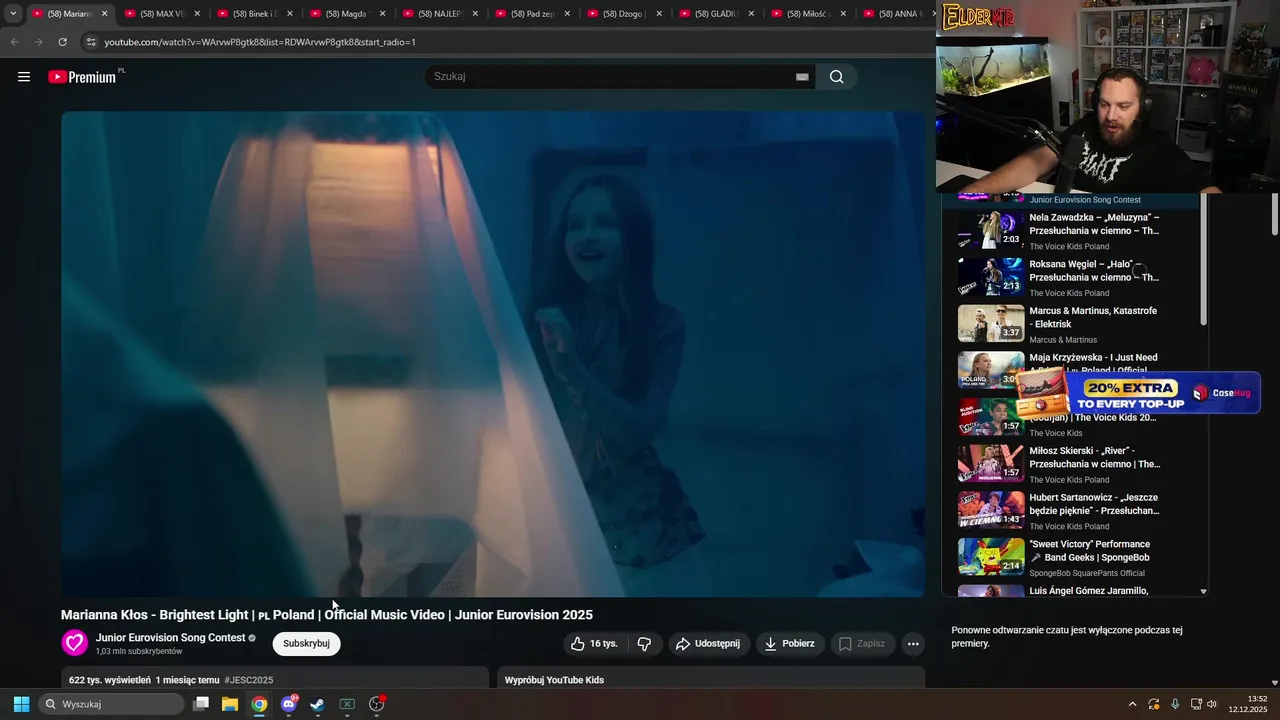
Task: Open the OBS icon in the taskbar
Action: [377, 704]
